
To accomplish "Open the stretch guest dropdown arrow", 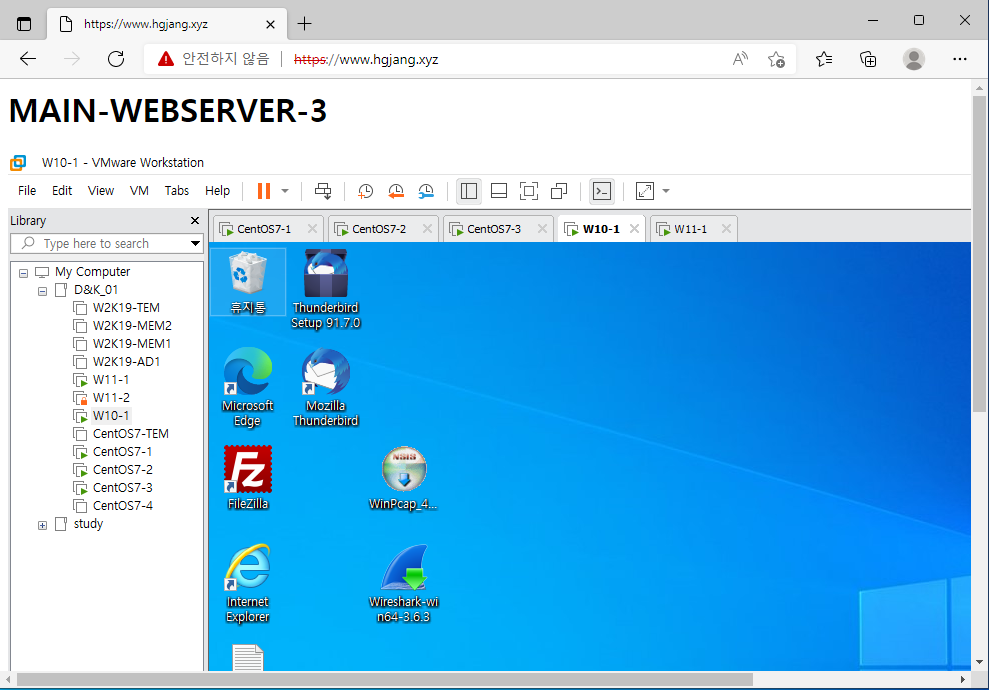I will tap(666, 191).
